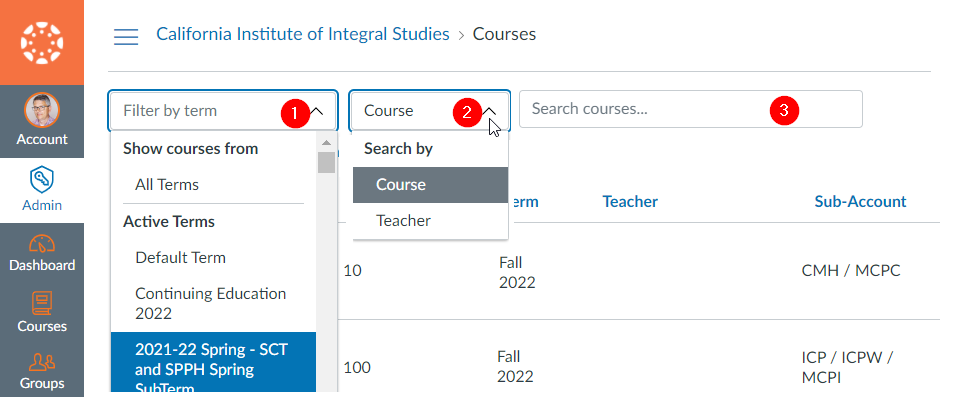Click the Courses breadcrumb text

click(505, 34)
